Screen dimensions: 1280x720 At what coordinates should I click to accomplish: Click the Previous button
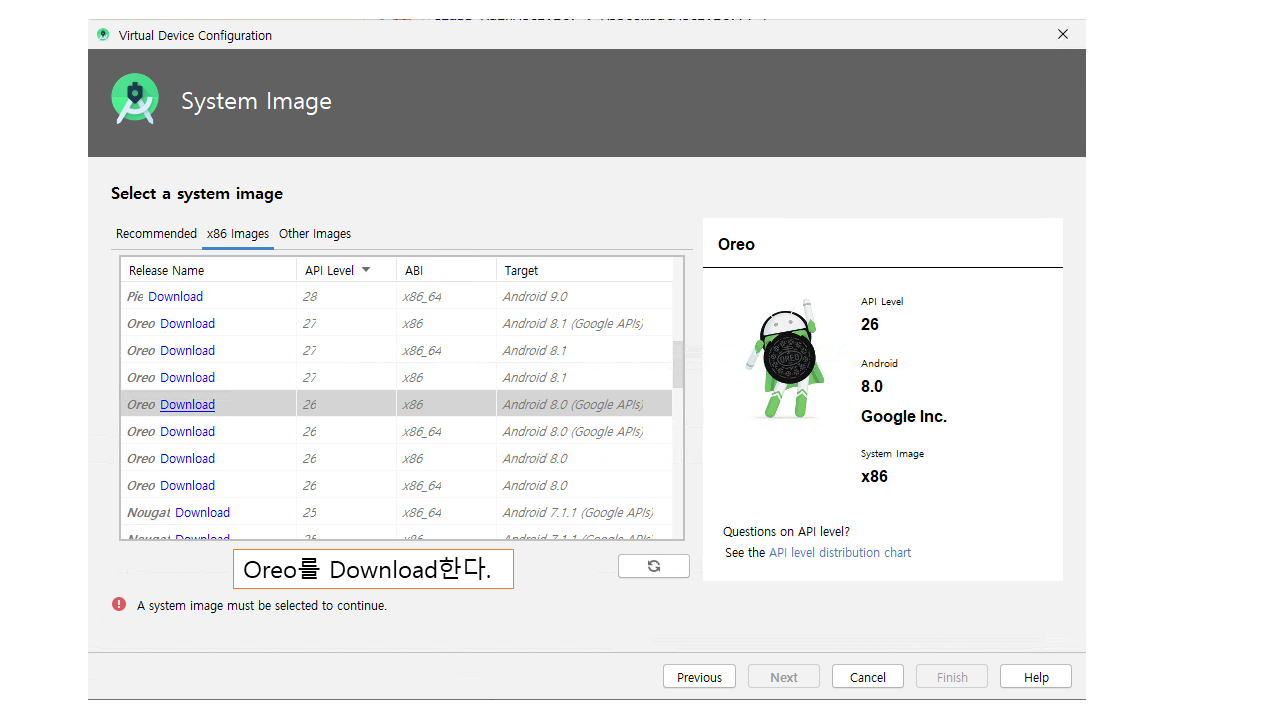[x=699, y=677]
